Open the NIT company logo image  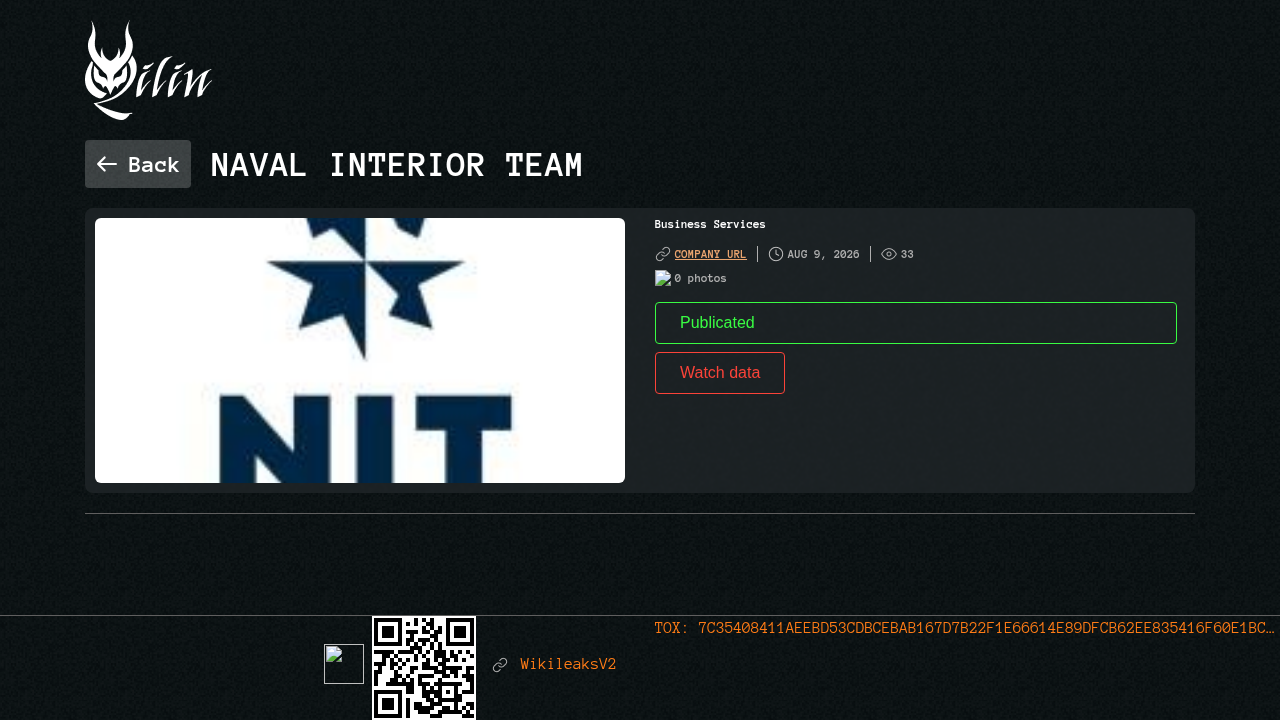point(360,350)
